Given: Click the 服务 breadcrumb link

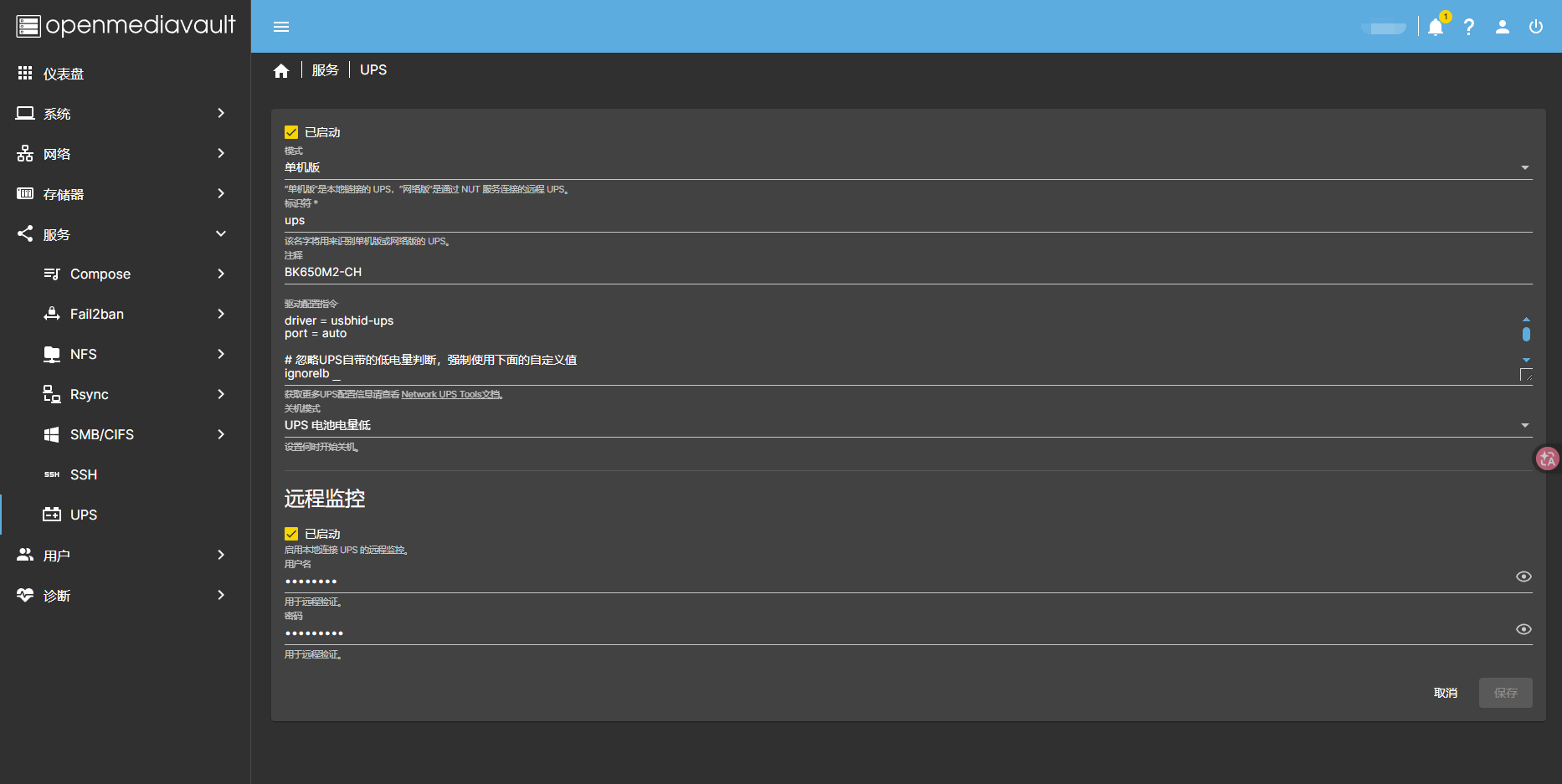Looking at the screenshot, I should click(326, 70).
